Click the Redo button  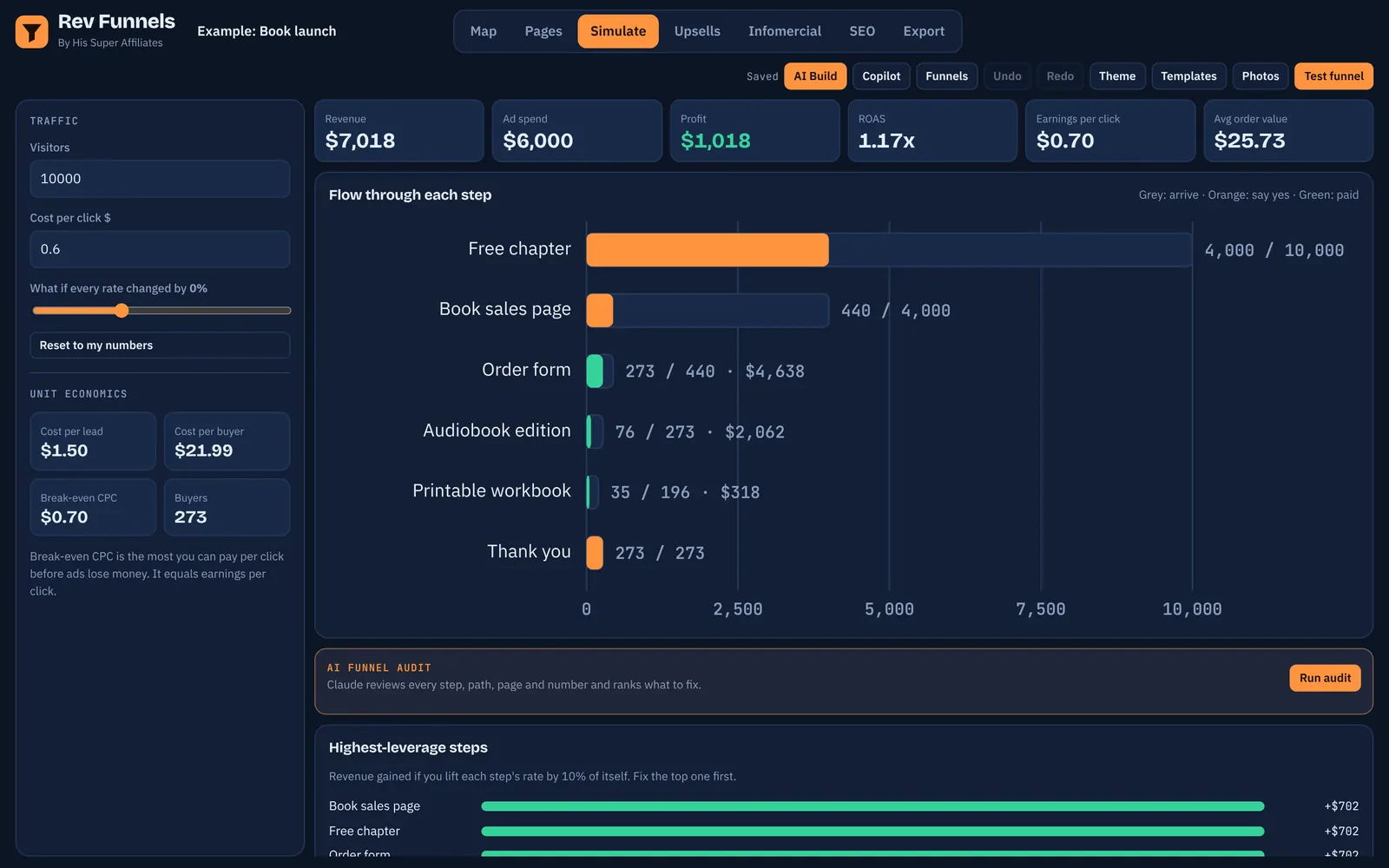(1060, 76)
